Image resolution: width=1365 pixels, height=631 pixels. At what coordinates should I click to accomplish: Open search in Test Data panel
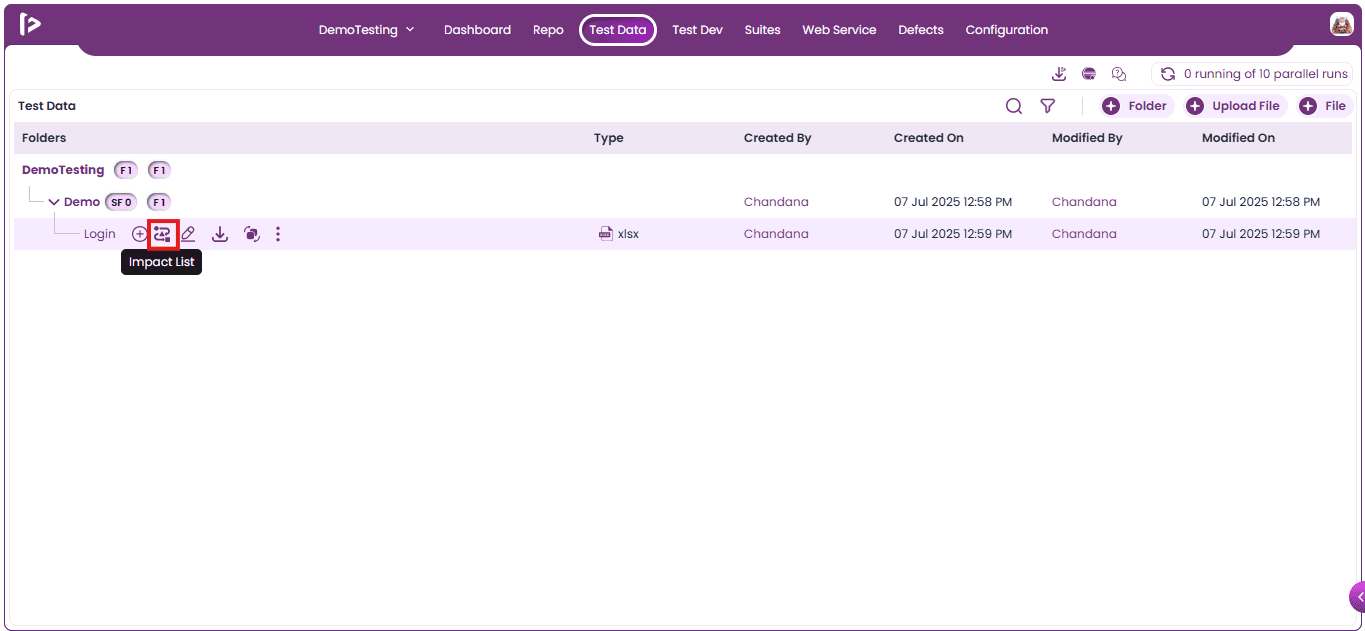coord(1014,106)
